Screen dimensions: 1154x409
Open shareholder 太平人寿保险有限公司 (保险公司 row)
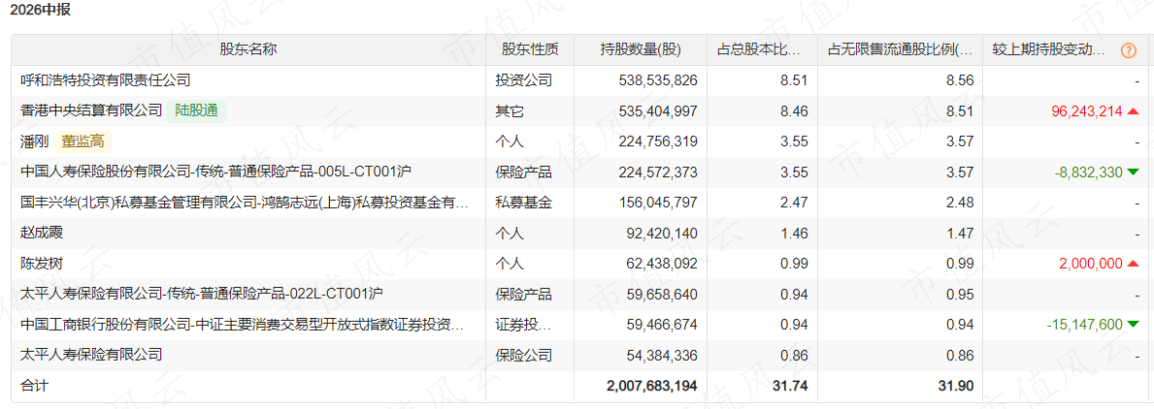coord(91,355)
